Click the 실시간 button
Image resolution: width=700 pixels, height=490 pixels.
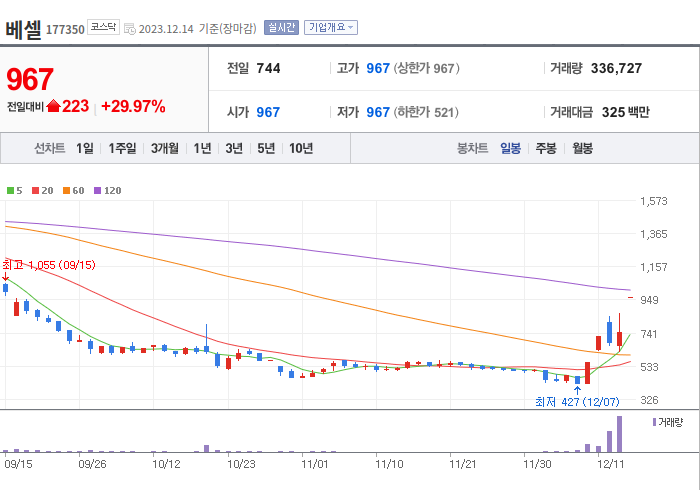(281, 28)
